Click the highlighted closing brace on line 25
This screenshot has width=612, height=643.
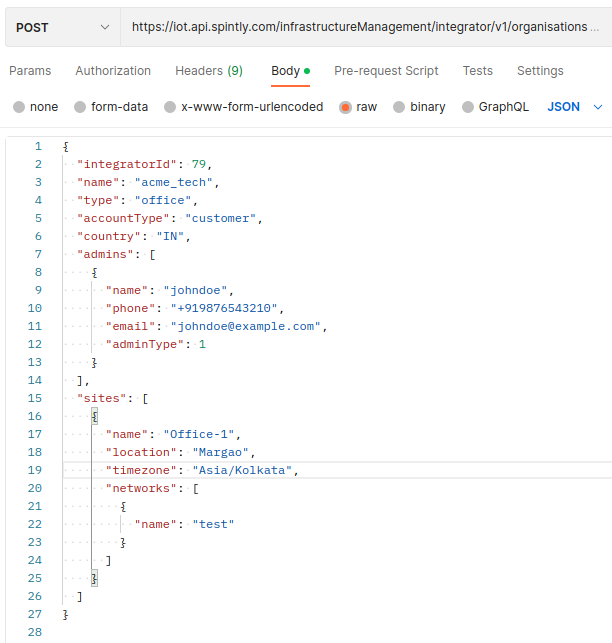tap(95, 579)
